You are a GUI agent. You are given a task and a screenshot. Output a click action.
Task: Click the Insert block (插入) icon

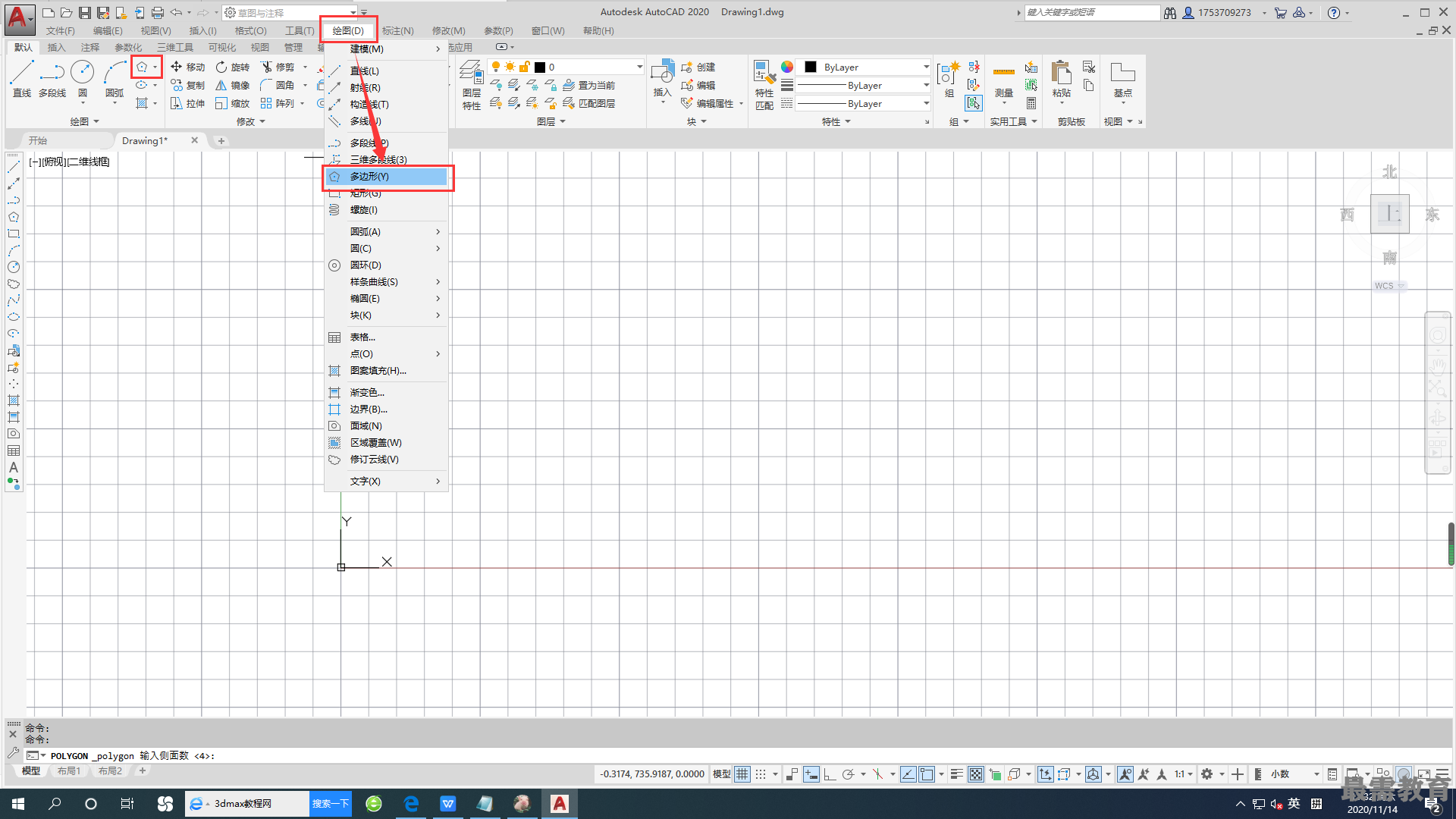662,78
